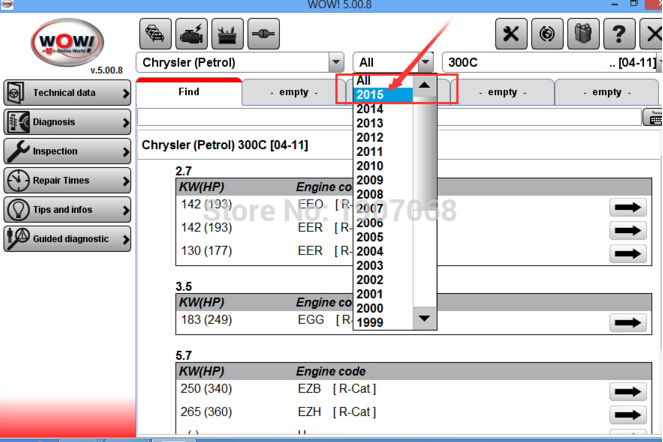Click the WOW! logo
This screenshot has width=663, height=442.
tap(68, 43)
